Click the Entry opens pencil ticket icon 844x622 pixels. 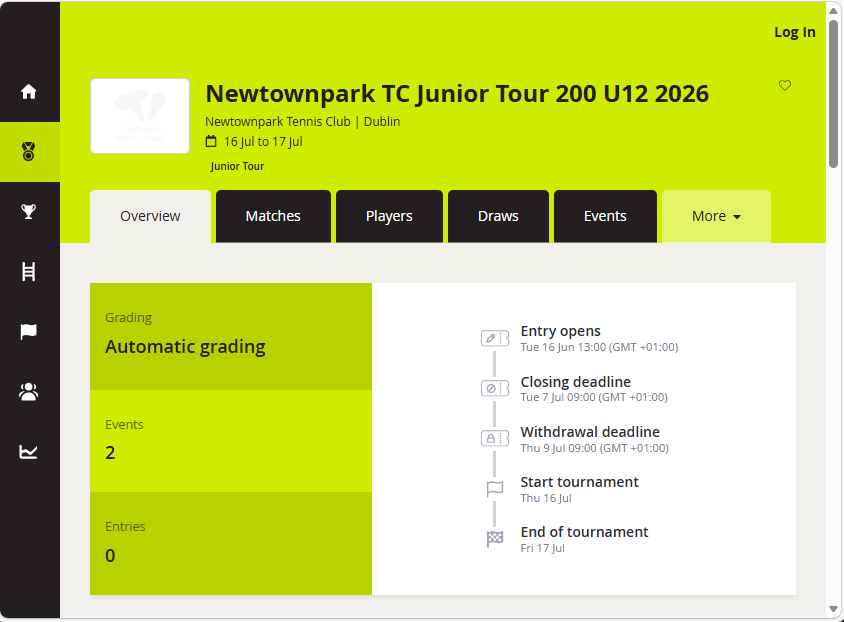pyautogui.click(x=494, y=338)
